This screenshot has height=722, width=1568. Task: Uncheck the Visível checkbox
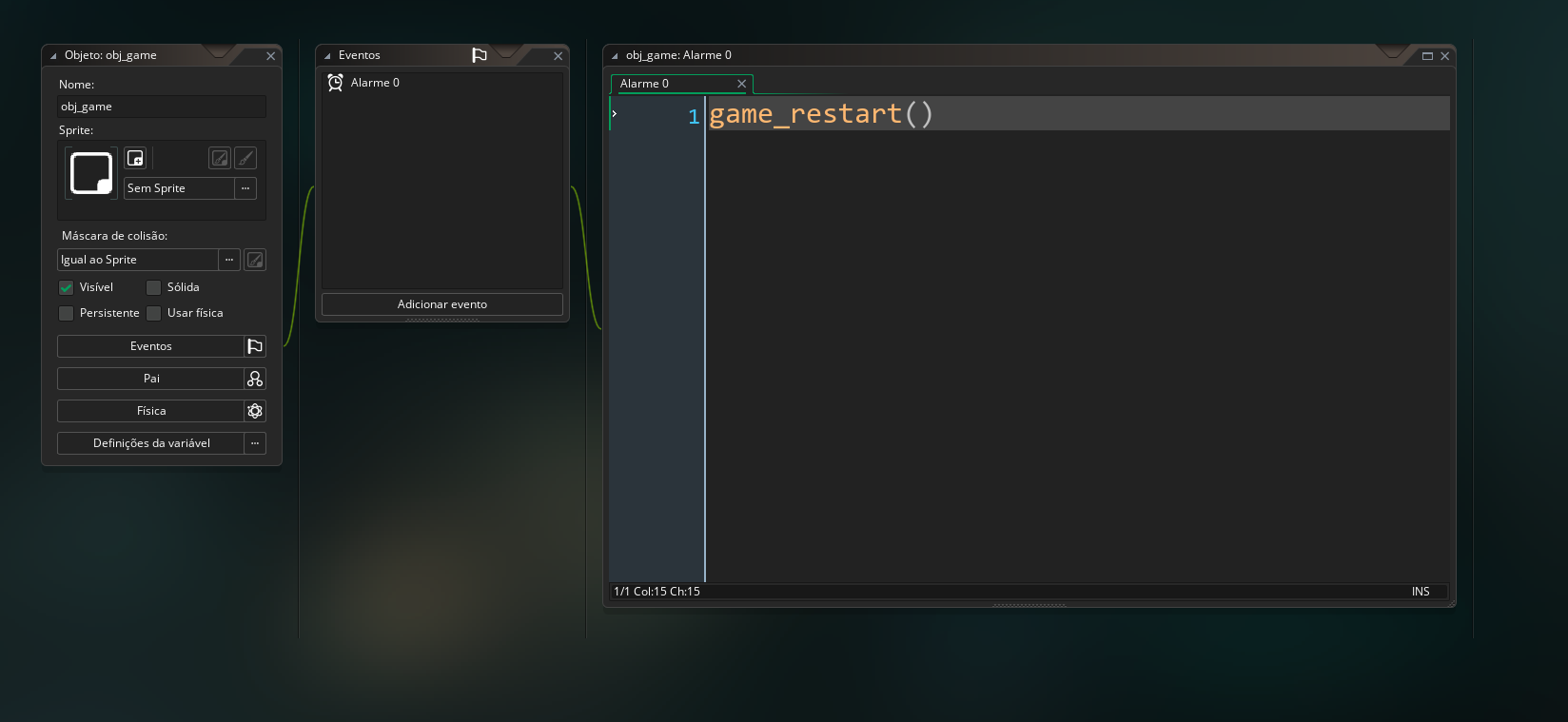67,287
